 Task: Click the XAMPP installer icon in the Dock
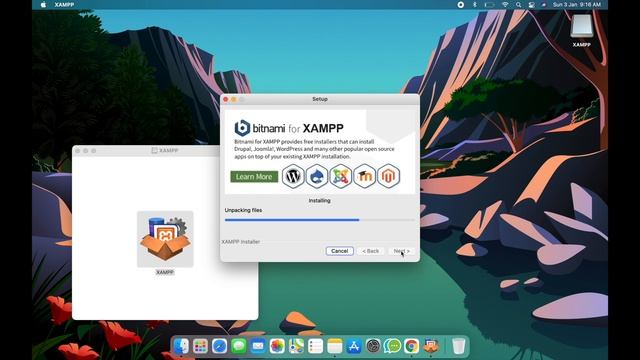point(431,346)
